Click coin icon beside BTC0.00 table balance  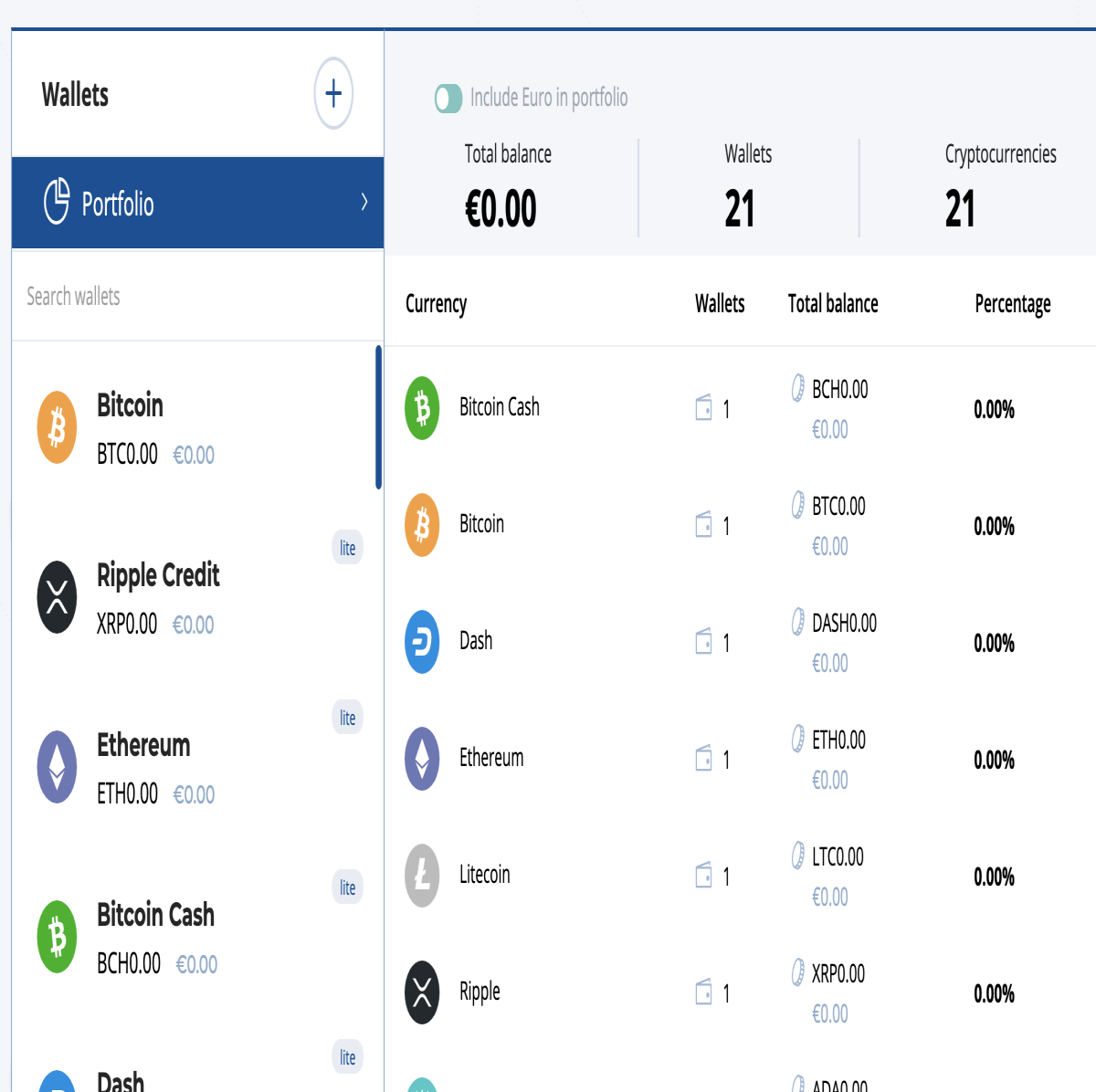point(797,505)
